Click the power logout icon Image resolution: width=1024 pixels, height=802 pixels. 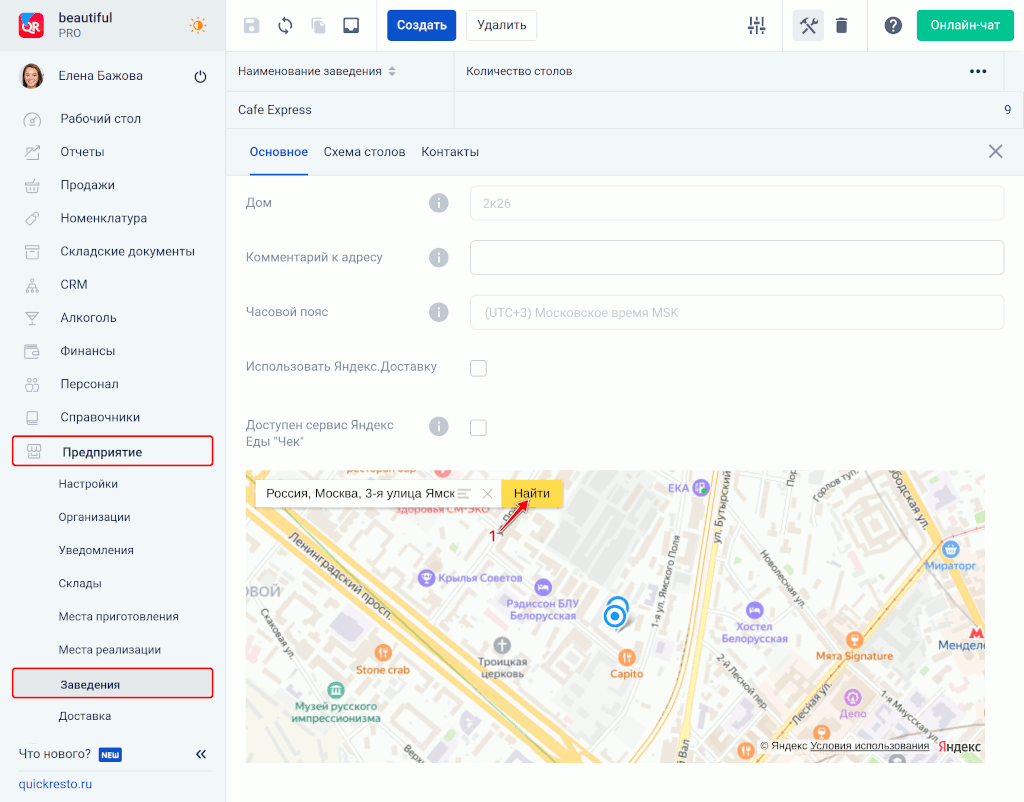[200, 76]
